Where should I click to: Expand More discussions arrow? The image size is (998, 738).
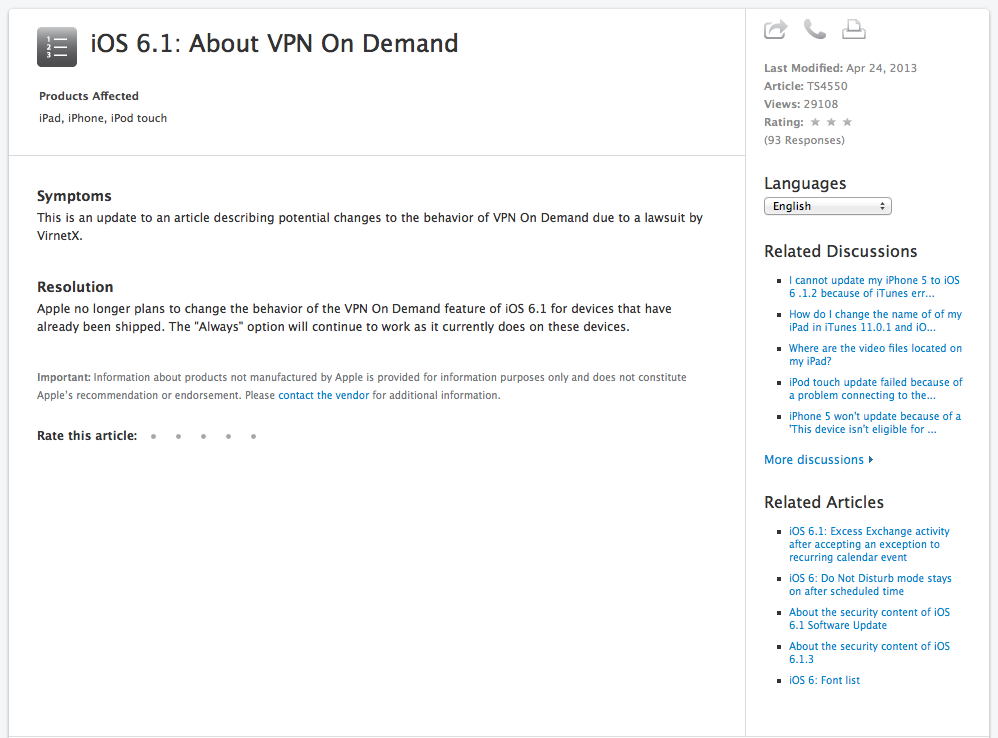click(871, 460)
